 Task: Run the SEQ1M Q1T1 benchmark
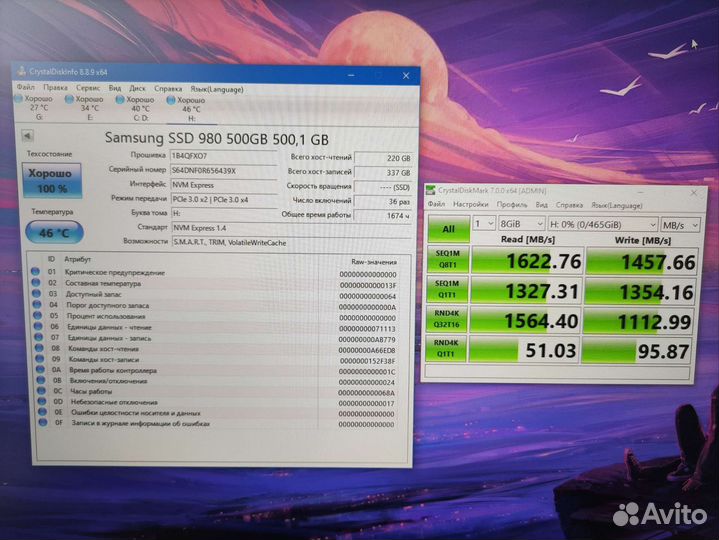click(x=447, y=289)
